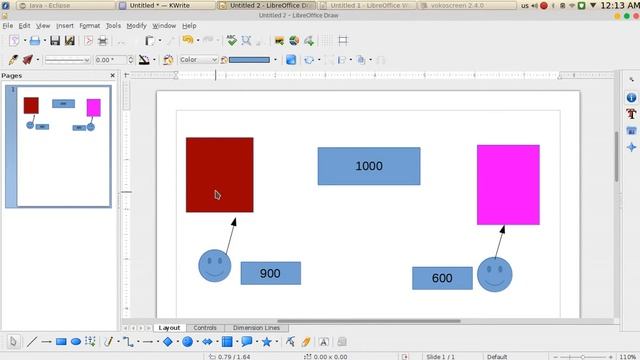Expand the Curve tool dropdown arrow
The height and width of the screenshot is (360, 640).
pyautogui.click(x=118, y=342)
